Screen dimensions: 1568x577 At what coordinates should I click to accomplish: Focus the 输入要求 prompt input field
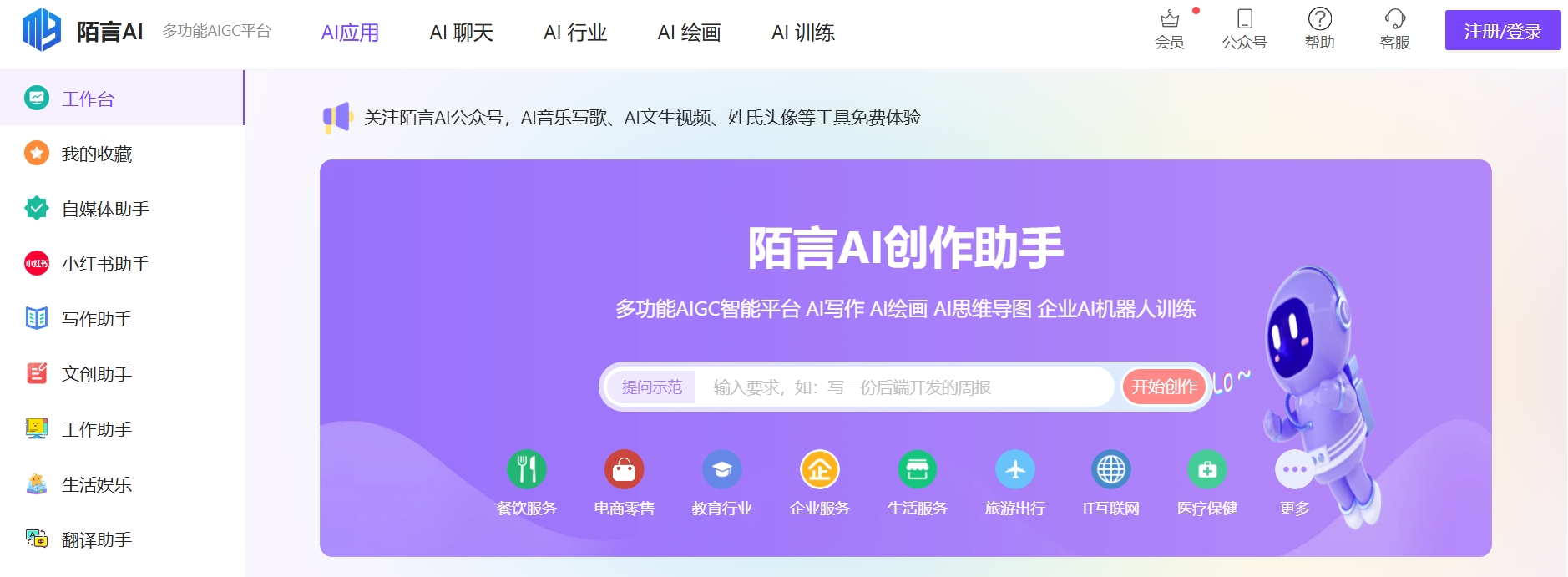click(x=902, y=387)
